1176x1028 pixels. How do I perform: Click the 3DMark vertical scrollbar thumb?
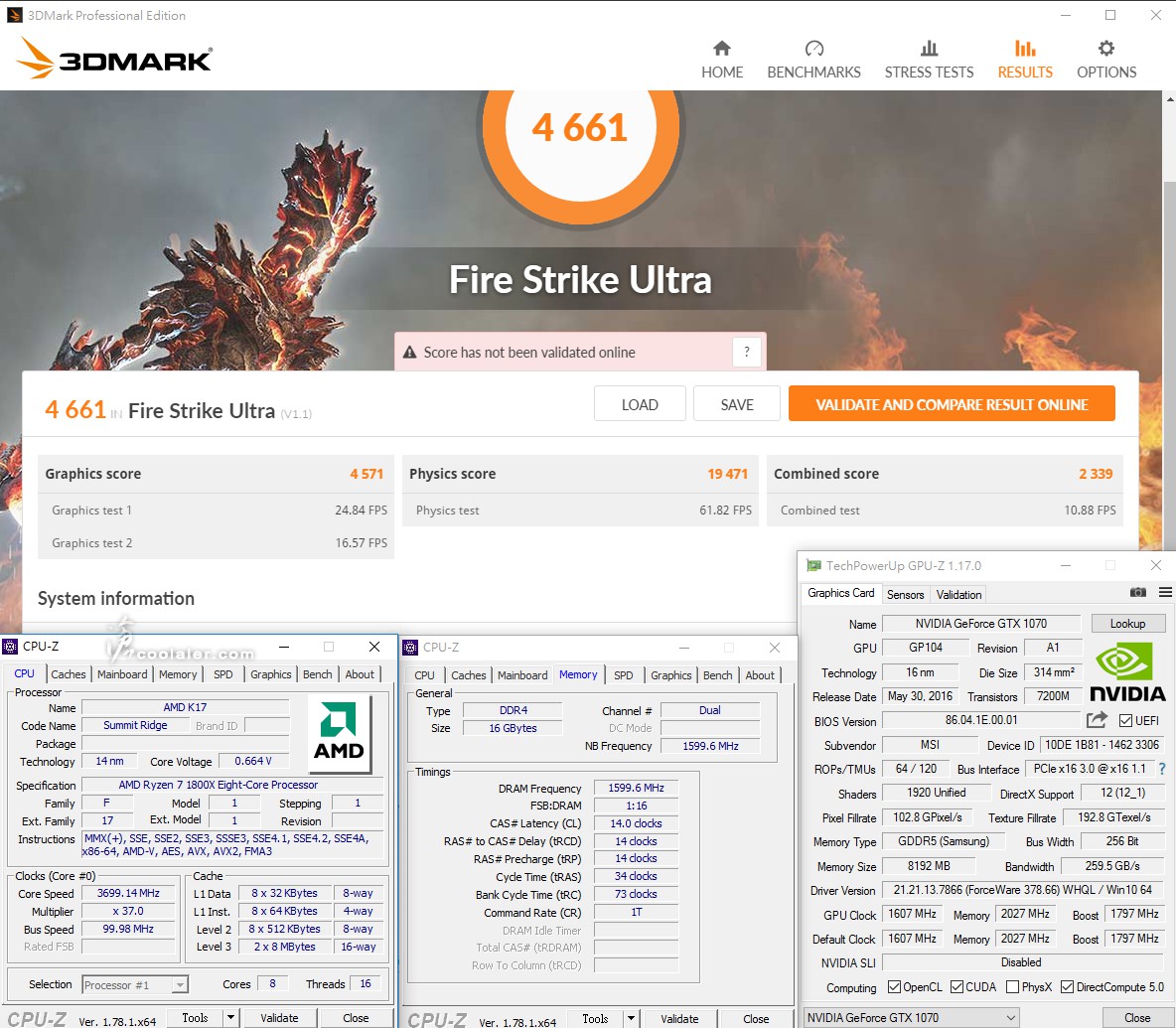(x=1169, y=367)
